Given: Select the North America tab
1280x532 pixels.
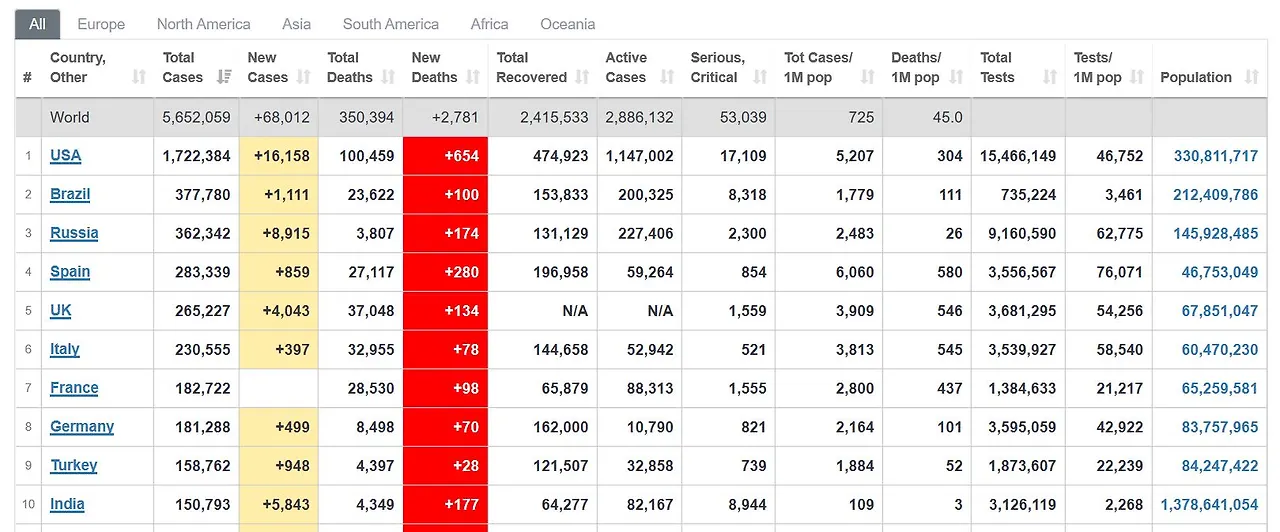Looking at the screenshot, I should (203, 24).
